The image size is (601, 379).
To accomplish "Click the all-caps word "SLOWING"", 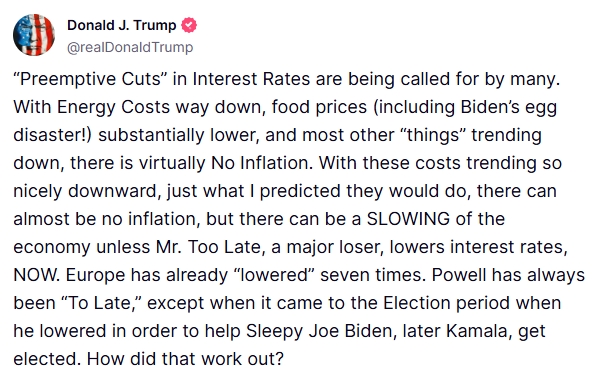I will pyautogui.click(x=408, y=219).
